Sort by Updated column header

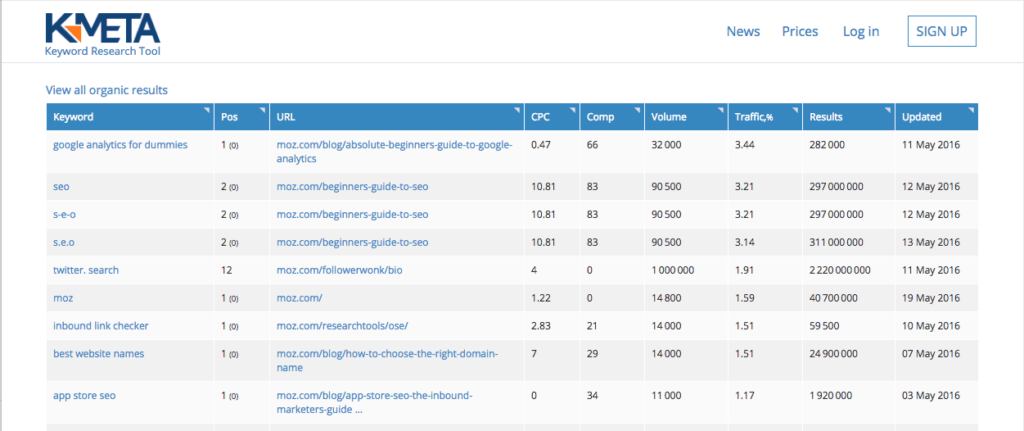pyautogui.click(x=936, y=117)
